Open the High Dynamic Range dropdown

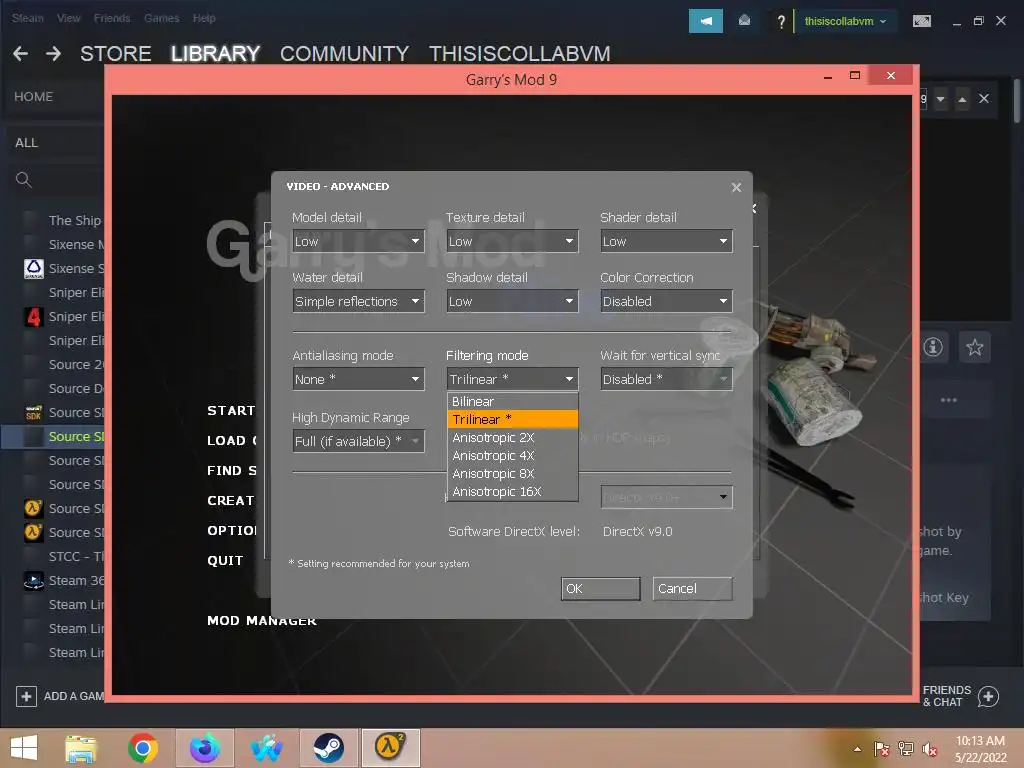click(x=359, y=441)
